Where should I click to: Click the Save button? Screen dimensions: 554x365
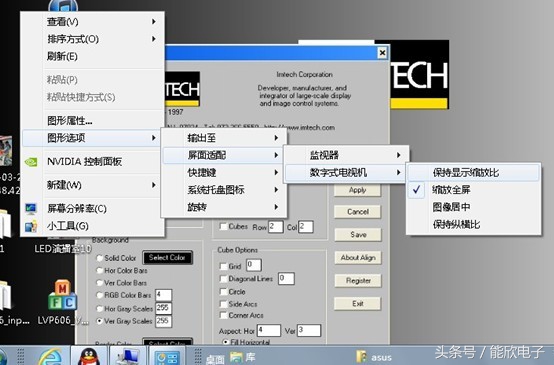click(358, 235)
